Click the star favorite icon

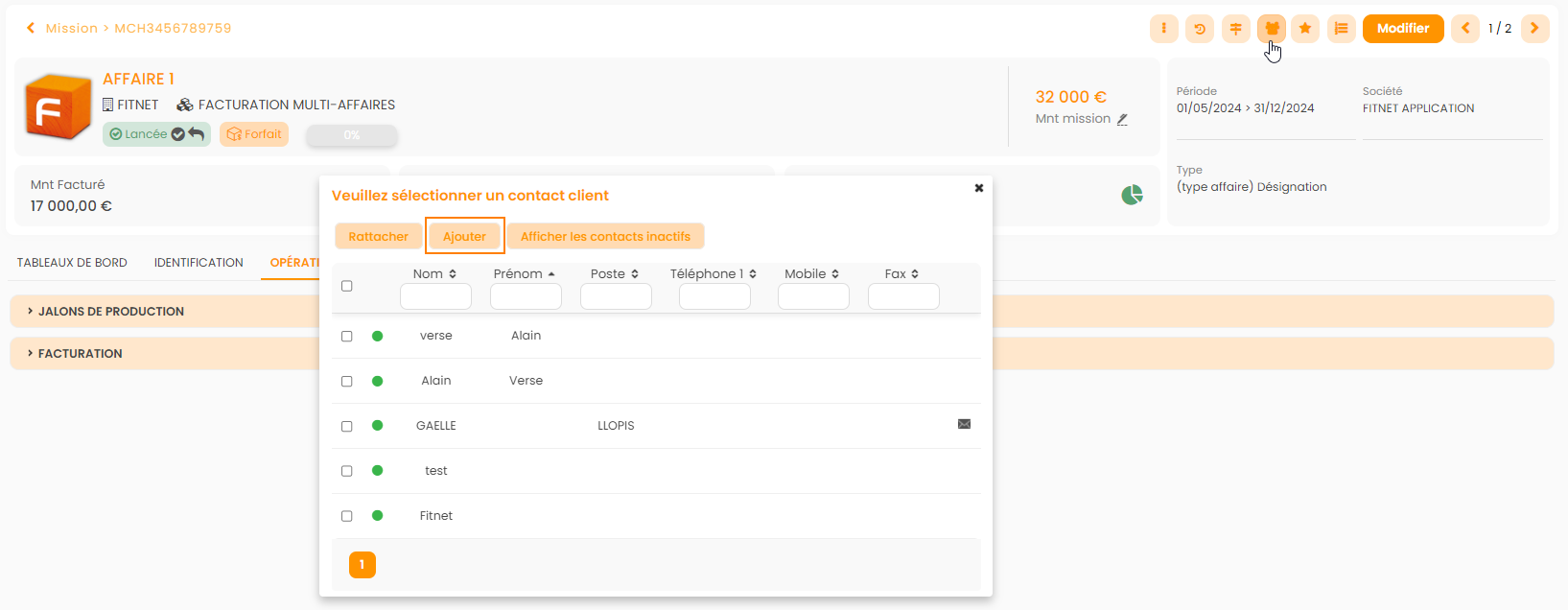(1305, 29)
